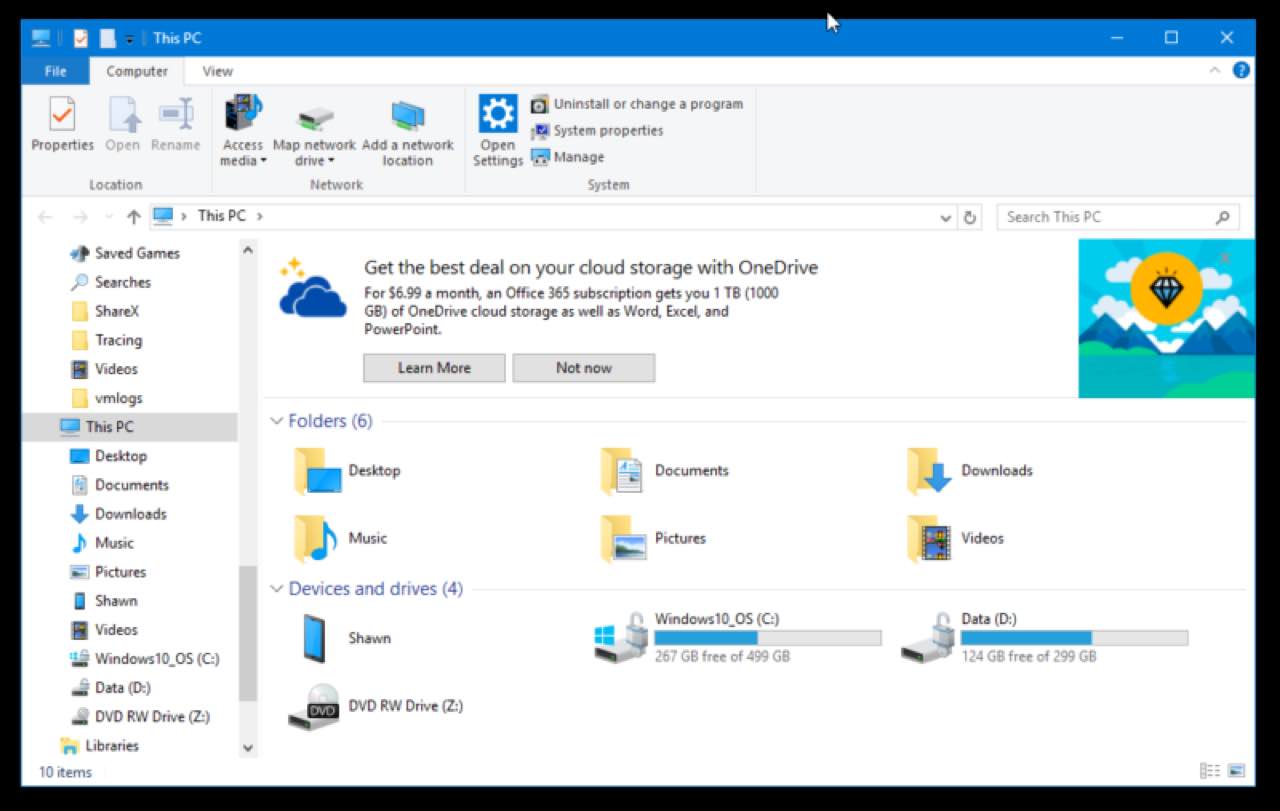Select Shawn in navigation pane
This screenshot has width=1280, height=811.
pyautogui.click(x=105, y=601)
